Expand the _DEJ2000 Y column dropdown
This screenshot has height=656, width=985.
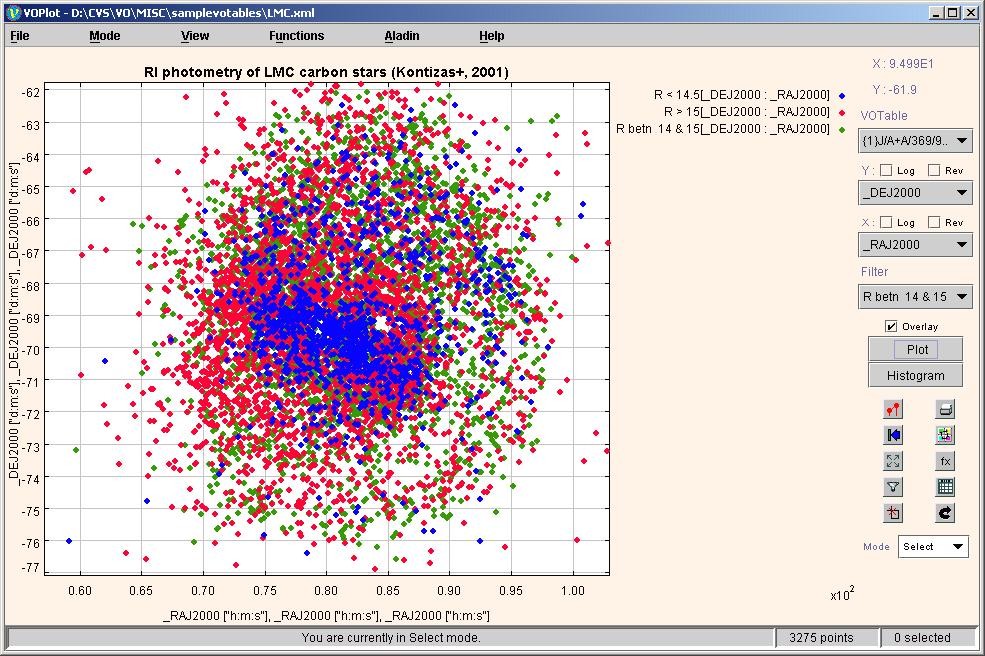pos(916,192)
